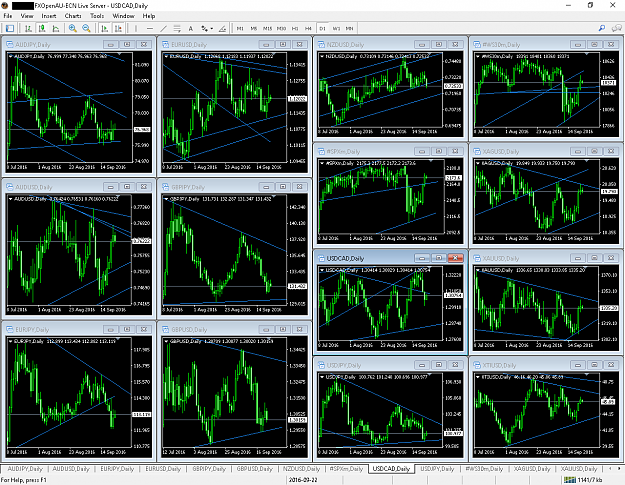Screen dimensions: 625x485
Task: Open the View menu
Action: point(27,16)
